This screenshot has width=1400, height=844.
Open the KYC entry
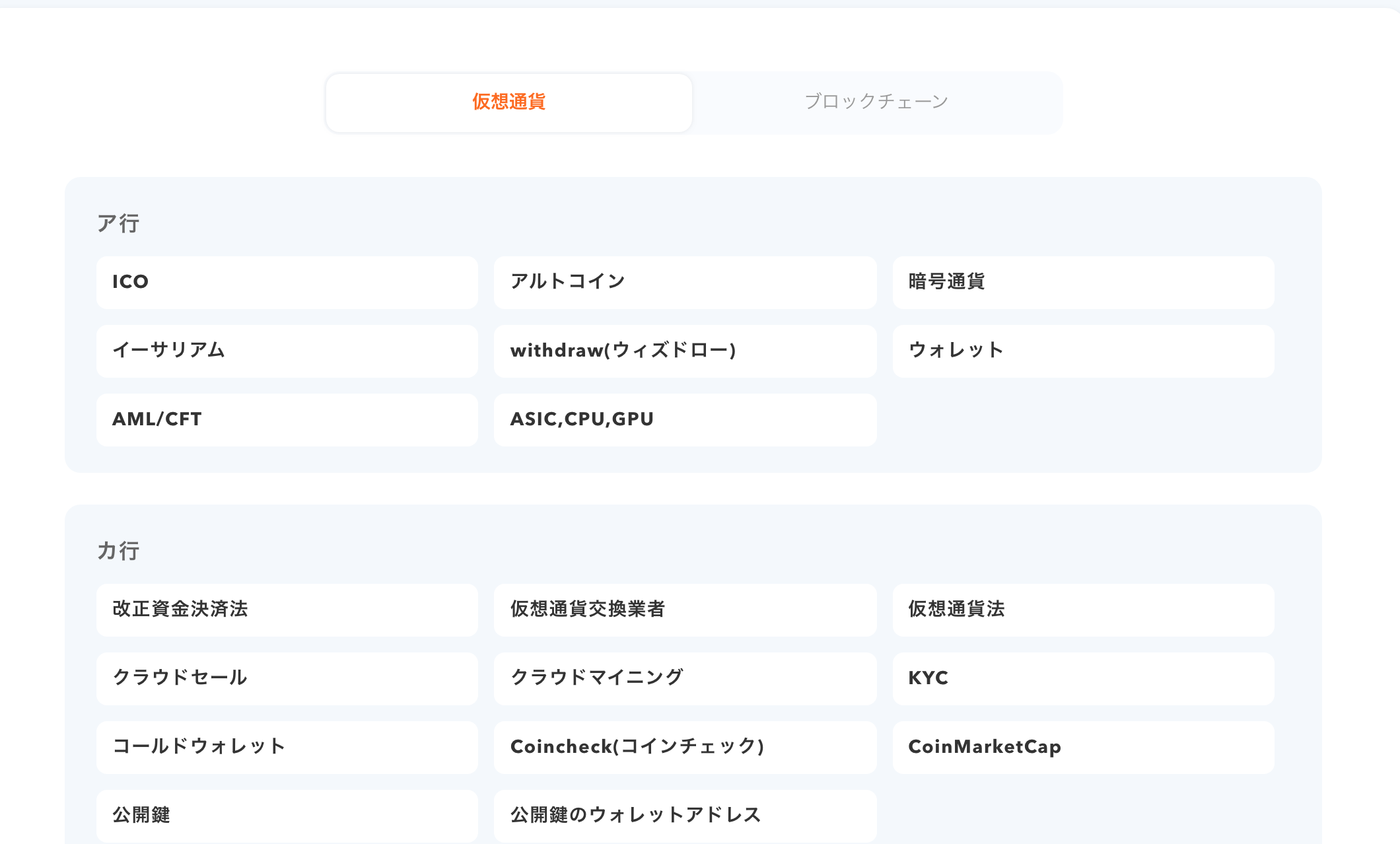coord(1083,679)
